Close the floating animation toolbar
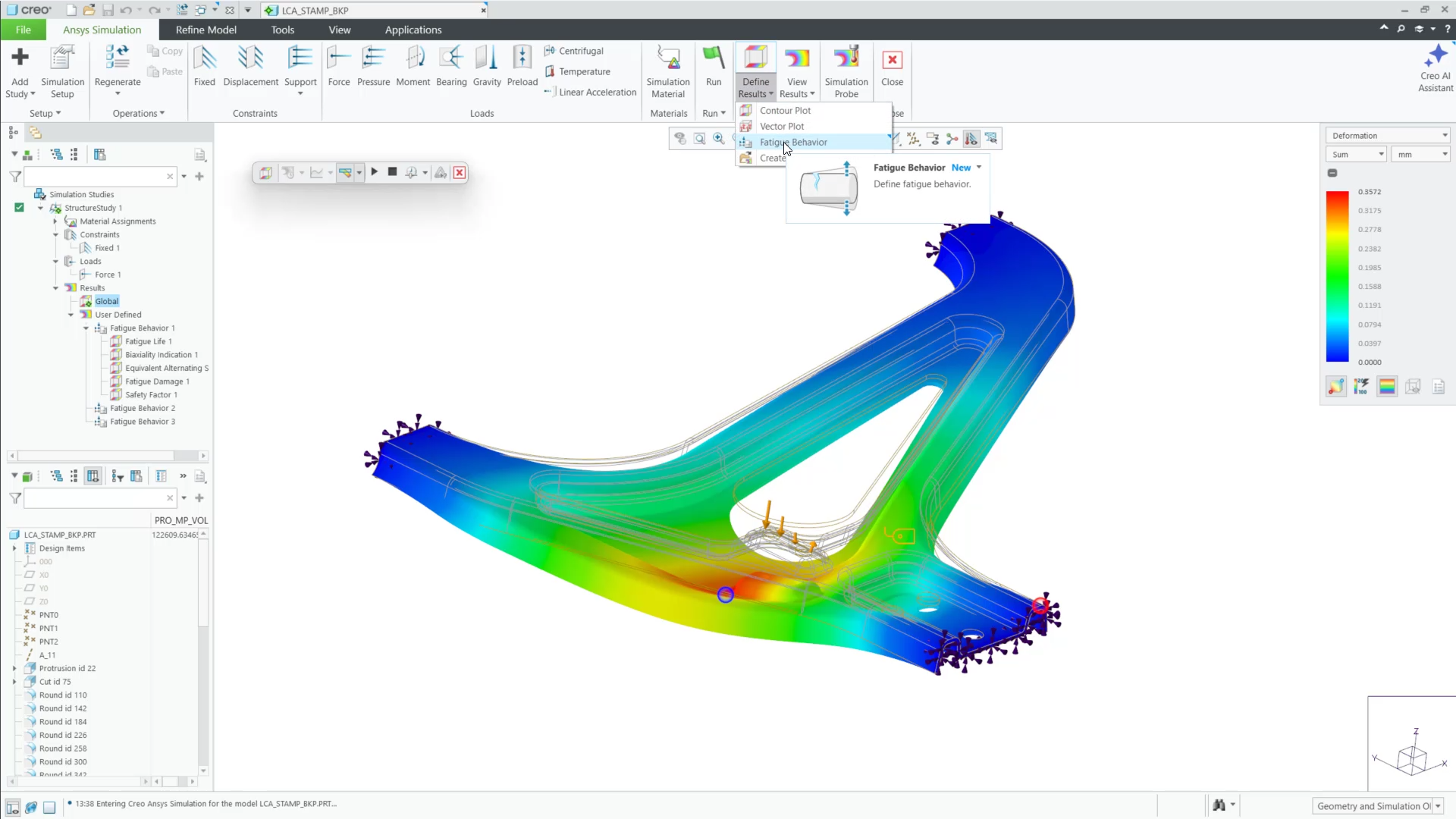This screenshot has height=819, width=1456. [x=460, y=173]
